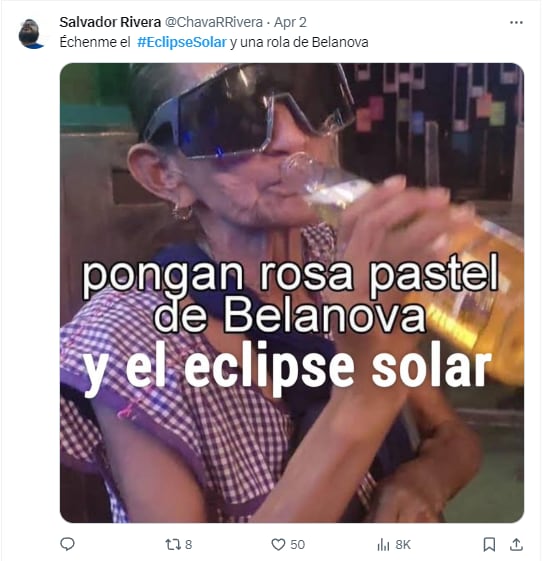Click the Salvador Rivera display name
Image resolution: width=542 pixels, height=561 pixels.
110,22
